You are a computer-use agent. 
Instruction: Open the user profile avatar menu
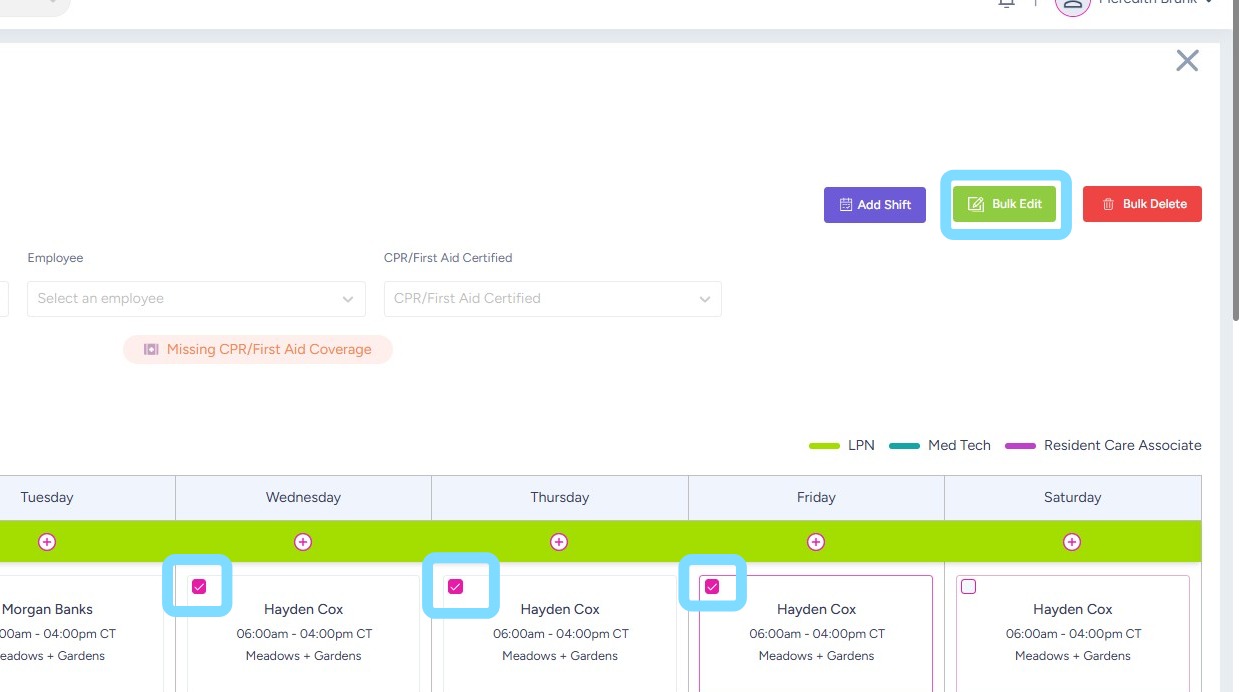1073,4
